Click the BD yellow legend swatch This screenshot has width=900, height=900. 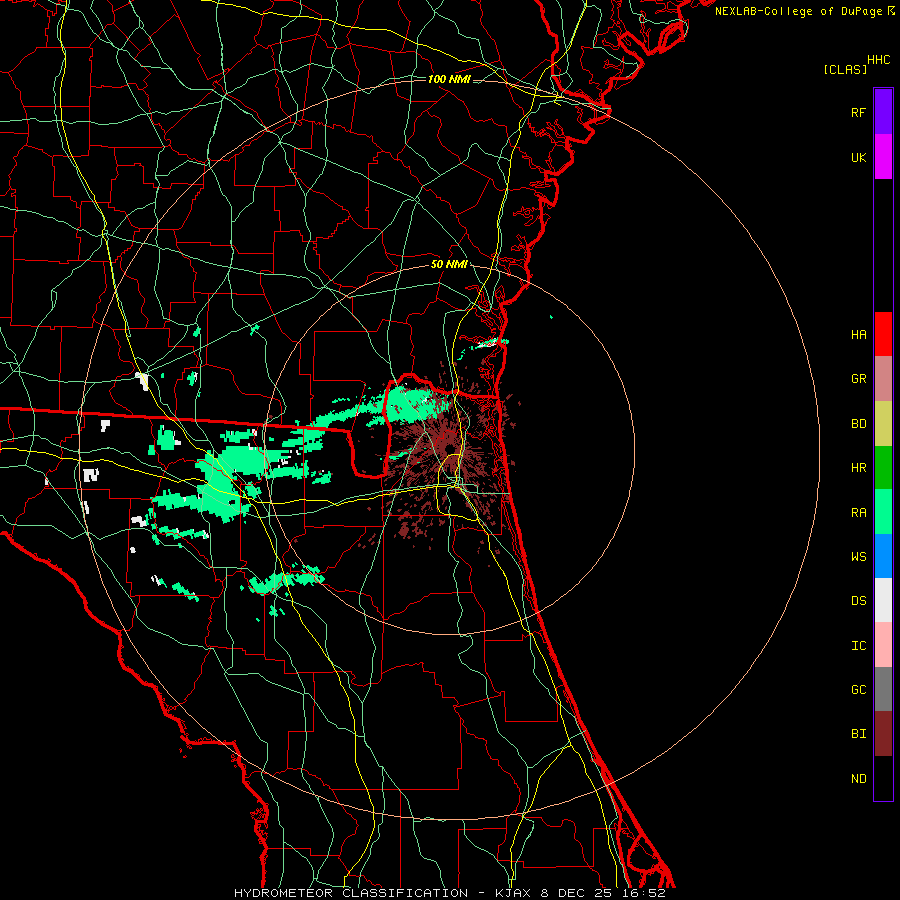[883, 424]
